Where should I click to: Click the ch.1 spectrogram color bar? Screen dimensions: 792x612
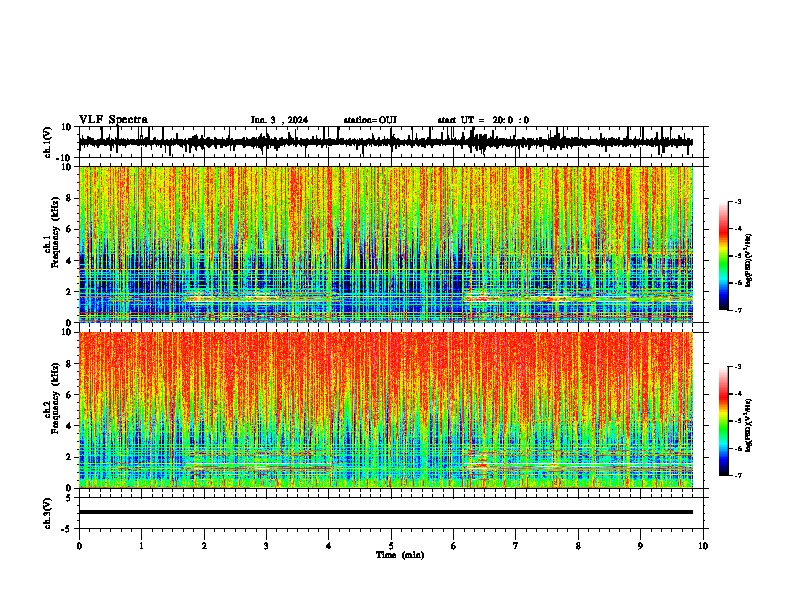[724, 256]
